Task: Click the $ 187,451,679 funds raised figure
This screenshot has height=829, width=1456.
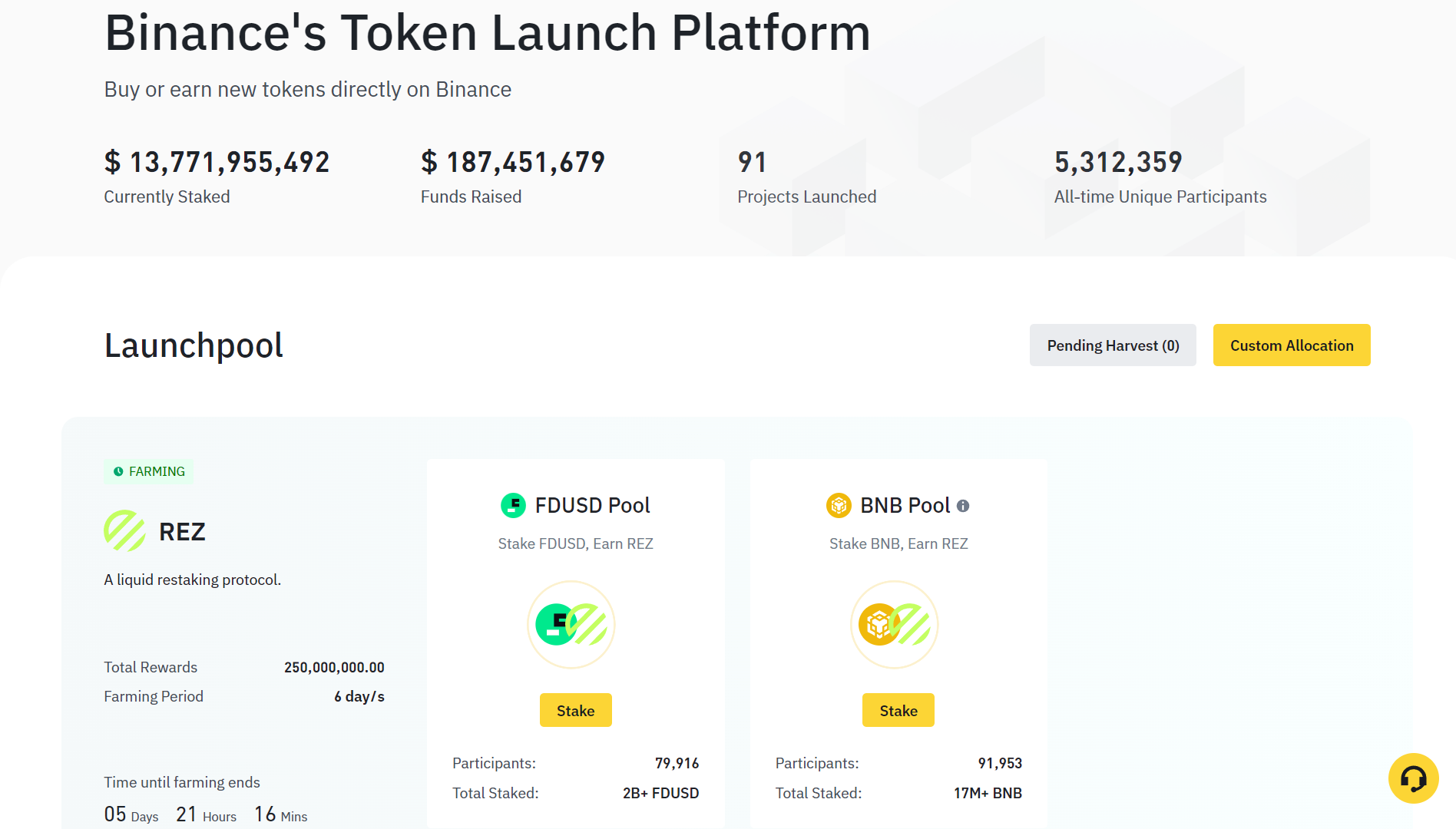Action: pos(513,162)
